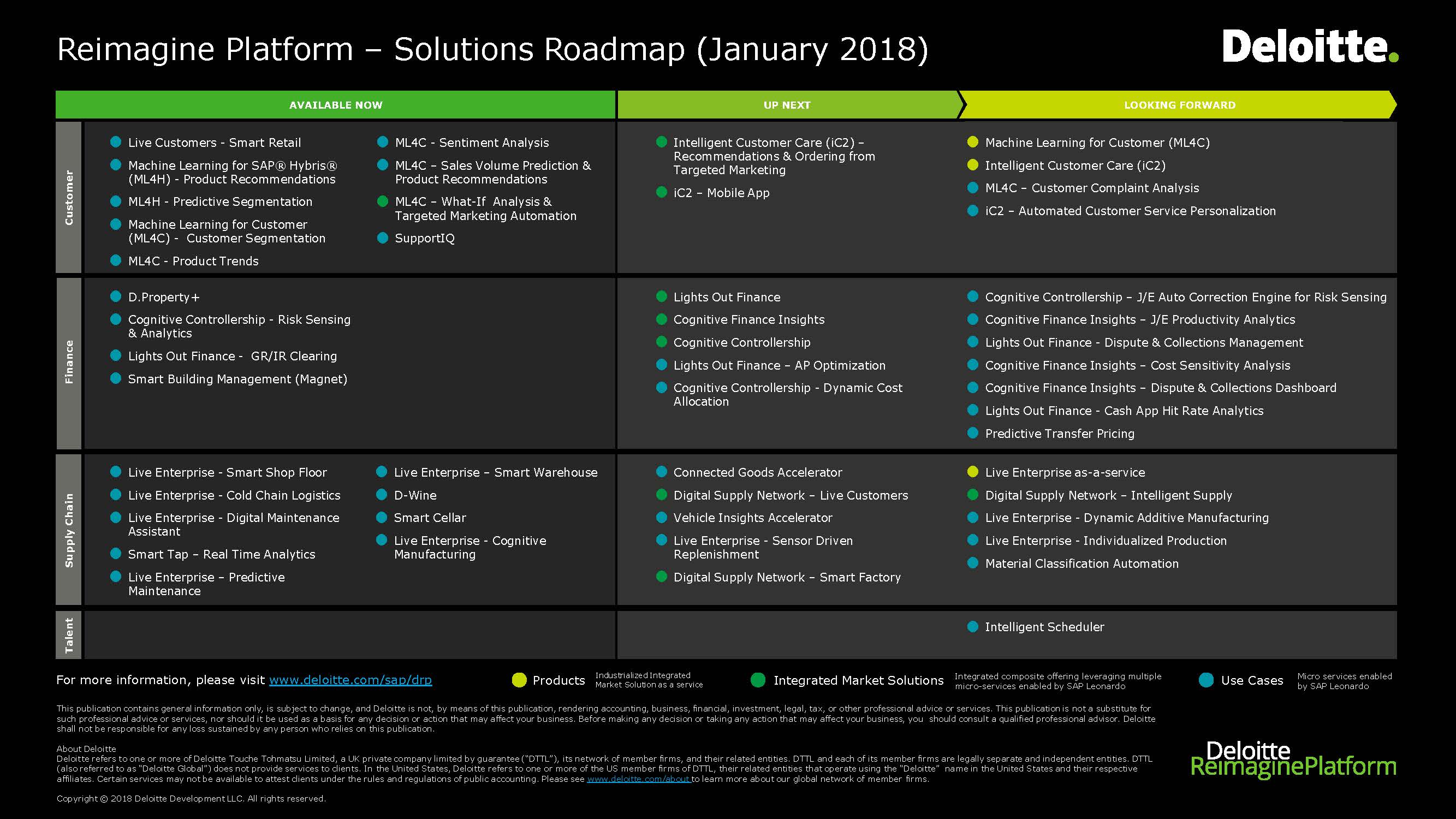
Task: Select Live Enterprise - Cognitive Manufacturing
Action: pyautogui.click(x=470, y=548)
